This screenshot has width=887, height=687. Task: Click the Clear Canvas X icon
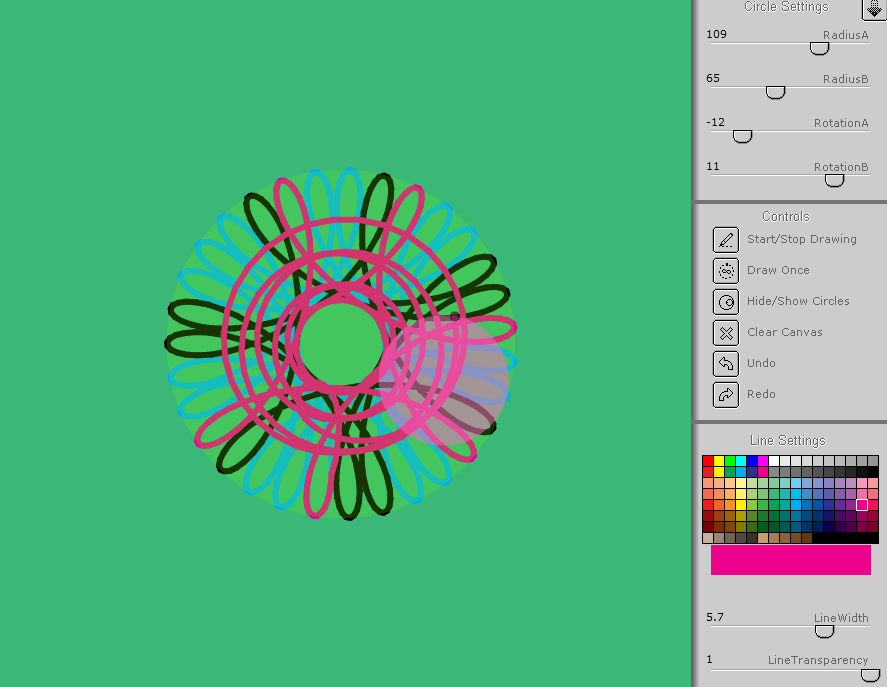(726, 333)
